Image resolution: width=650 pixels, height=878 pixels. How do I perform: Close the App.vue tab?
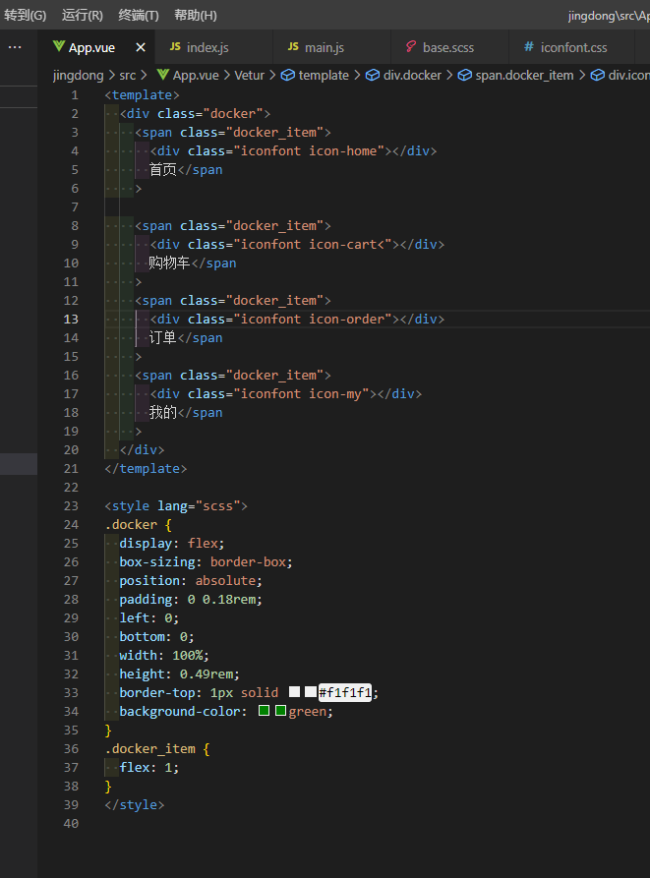click(141, 48)
